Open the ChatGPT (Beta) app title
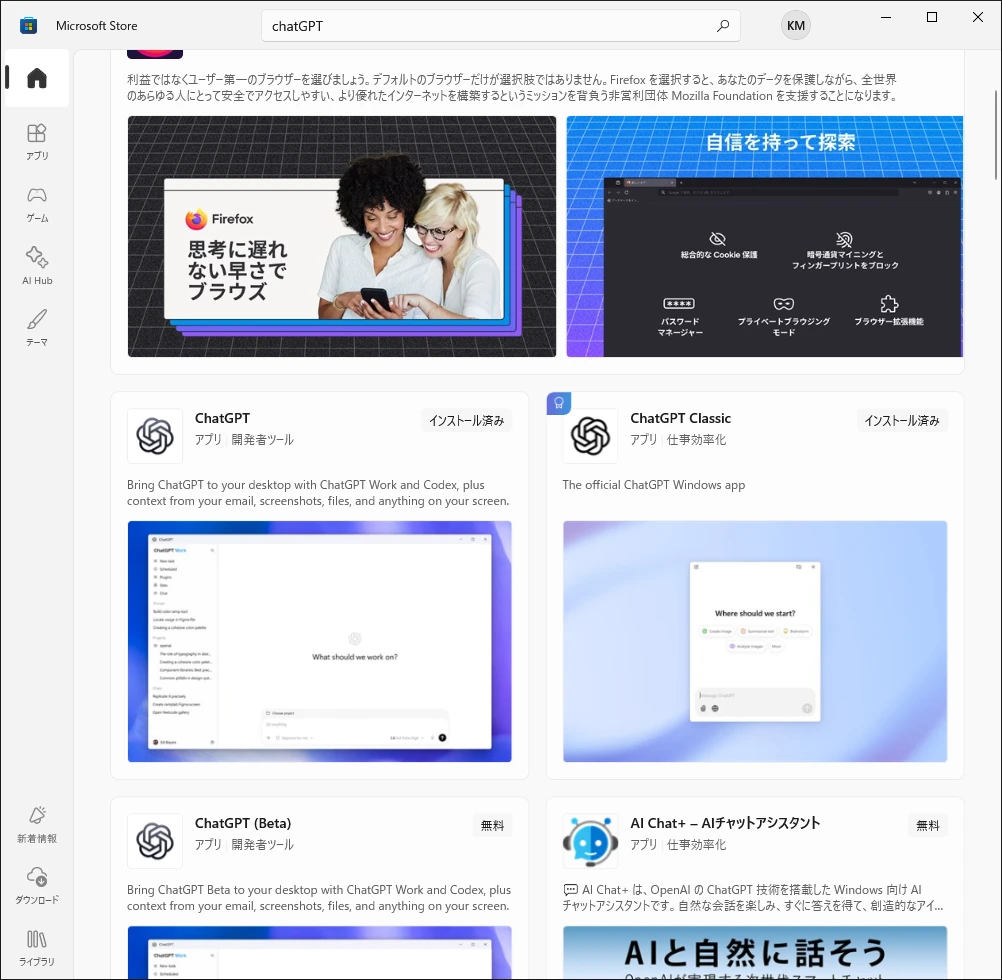1002x980 pixels. (x=243, y=823)
